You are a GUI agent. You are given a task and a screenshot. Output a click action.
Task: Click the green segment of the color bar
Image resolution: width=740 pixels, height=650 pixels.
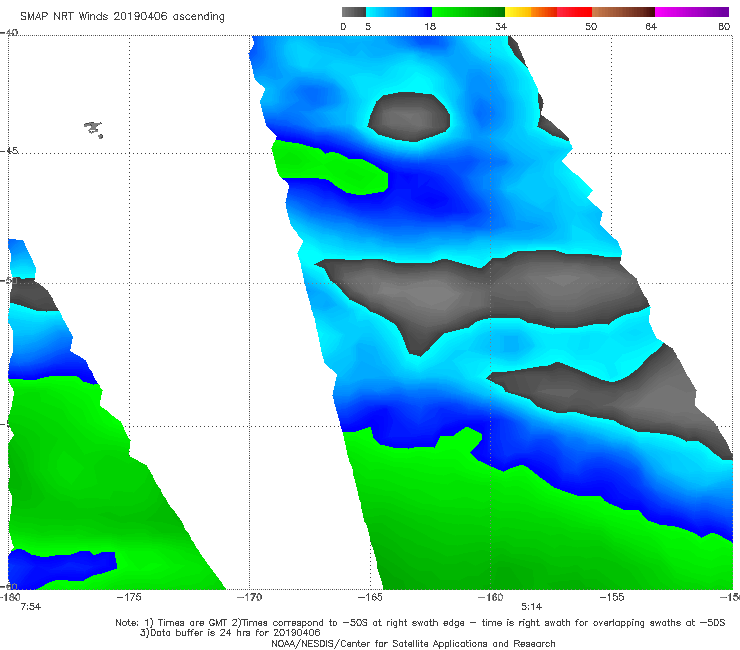tap(468, 12)
